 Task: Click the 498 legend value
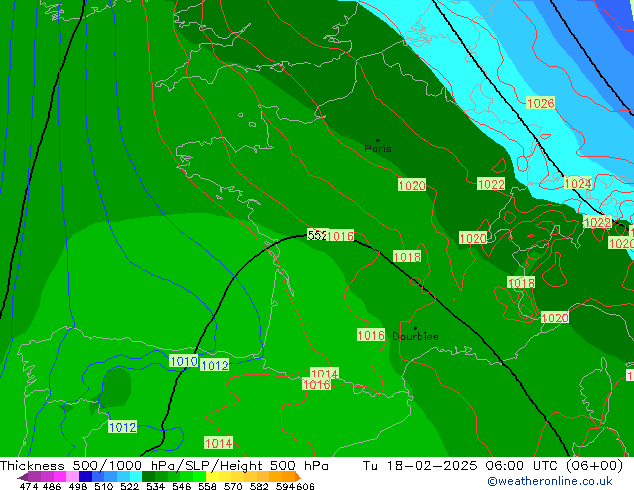coord(77,486)
